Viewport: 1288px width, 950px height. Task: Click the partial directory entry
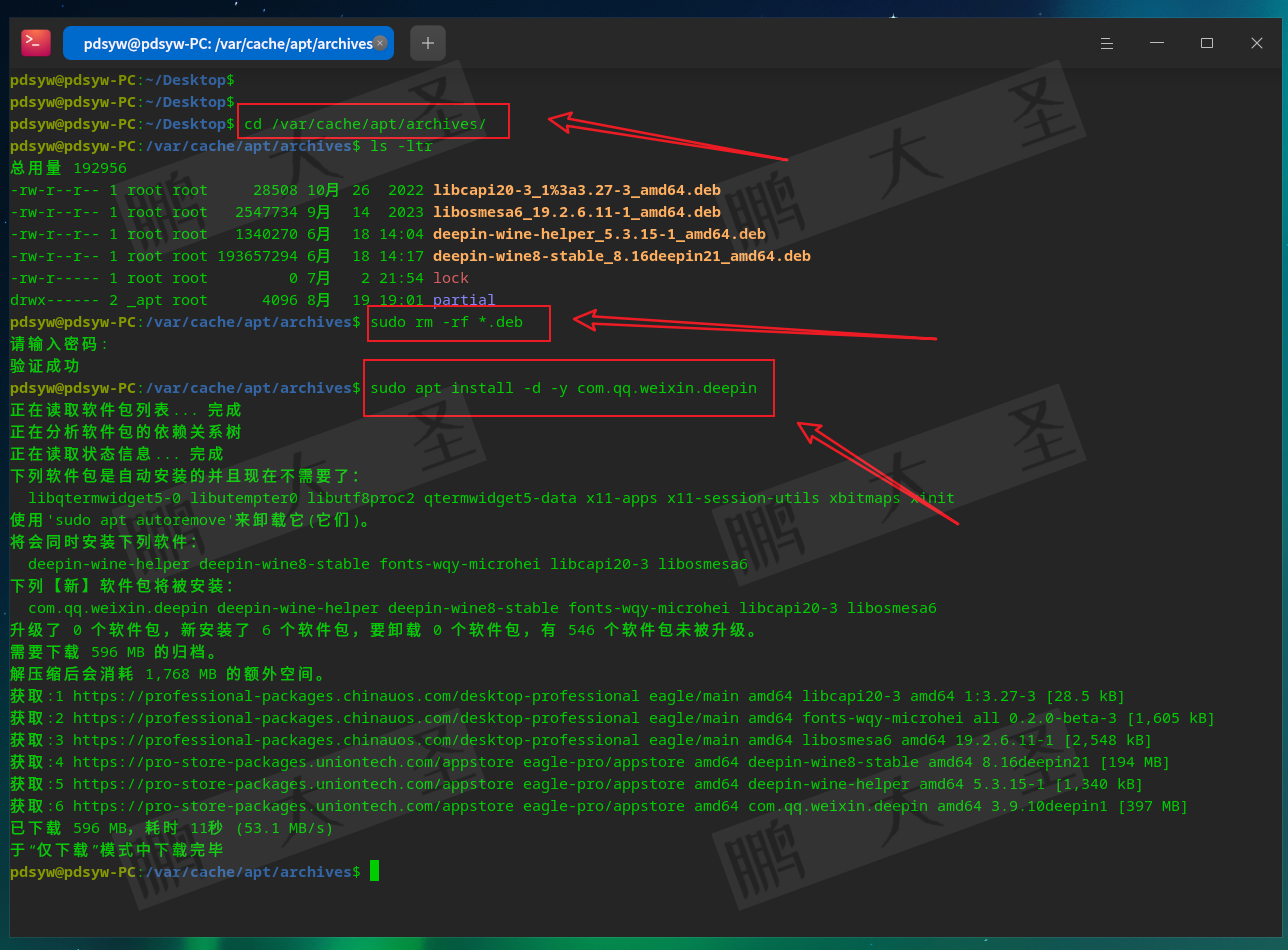coord(463,300)
